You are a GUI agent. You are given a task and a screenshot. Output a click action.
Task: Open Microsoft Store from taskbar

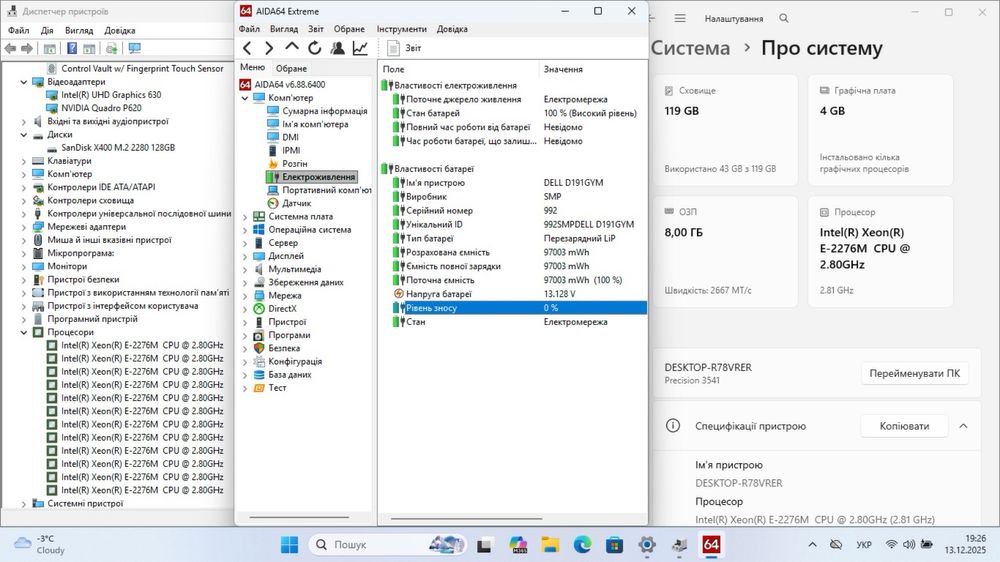(x=615, y=545)
